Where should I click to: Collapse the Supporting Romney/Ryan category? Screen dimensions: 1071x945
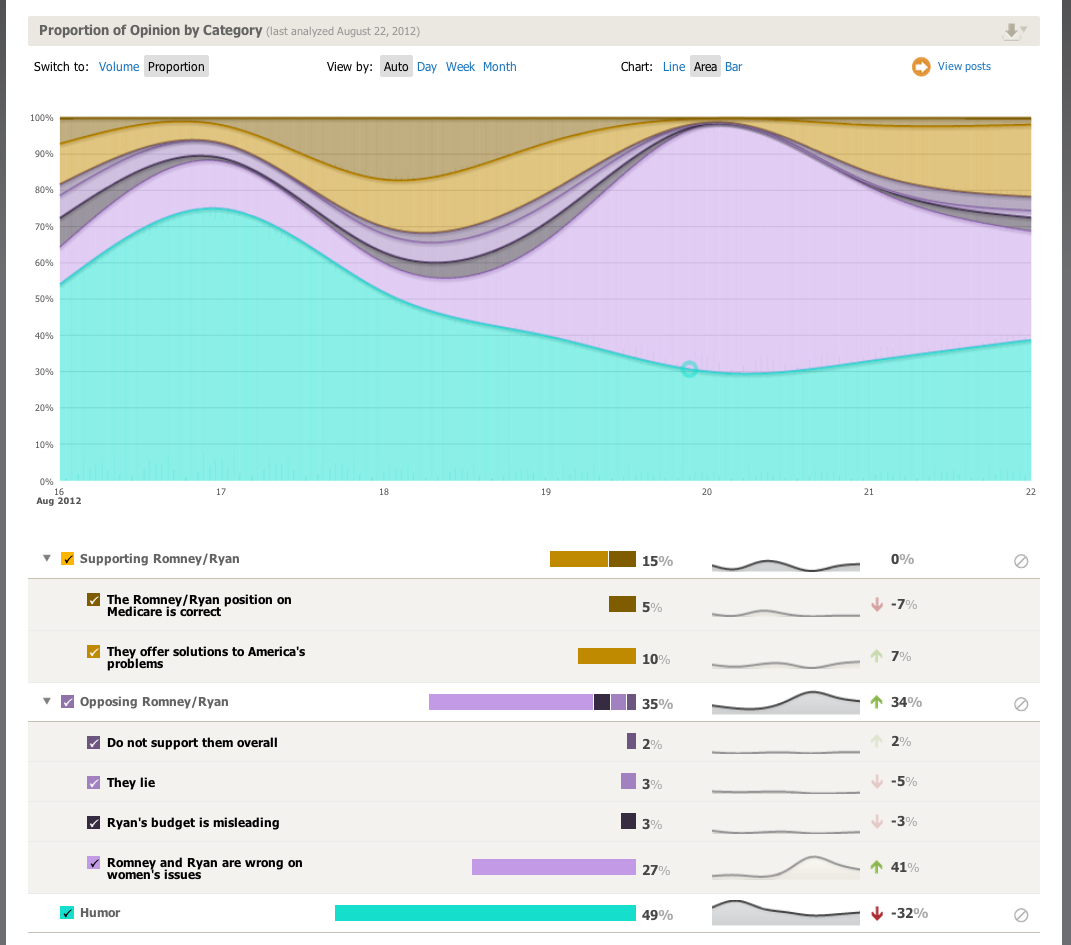[x=46, y=559]
